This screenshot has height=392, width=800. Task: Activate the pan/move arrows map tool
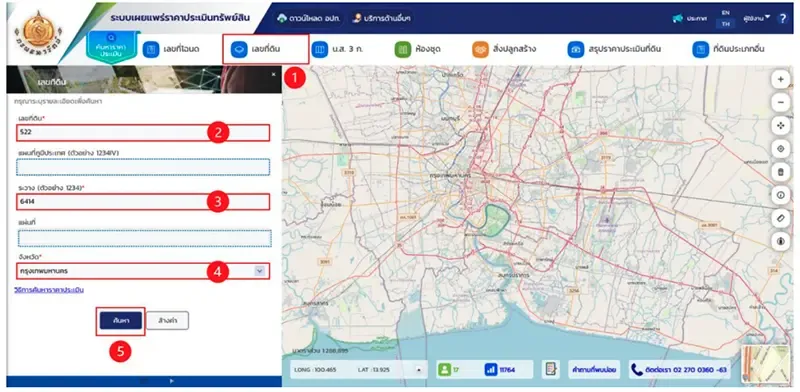tap(780, 126)
